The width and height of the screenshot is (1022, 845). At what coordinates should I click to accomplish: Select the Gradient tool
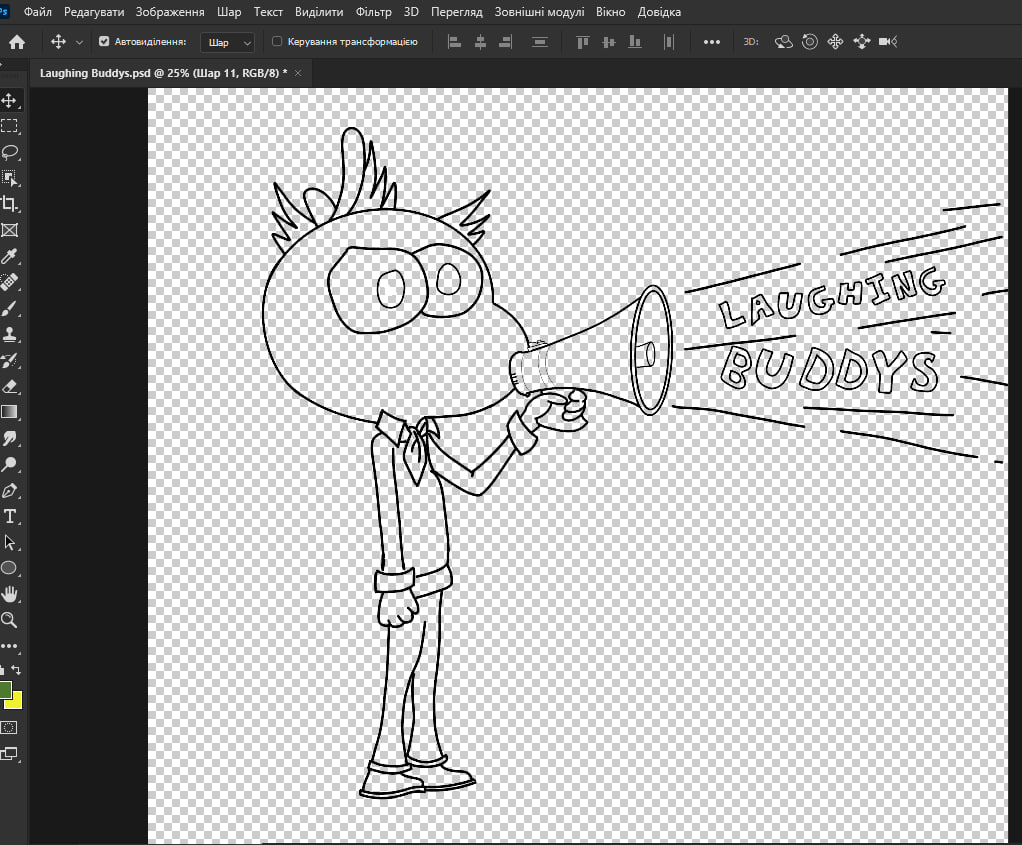click(x=9, y=412)
